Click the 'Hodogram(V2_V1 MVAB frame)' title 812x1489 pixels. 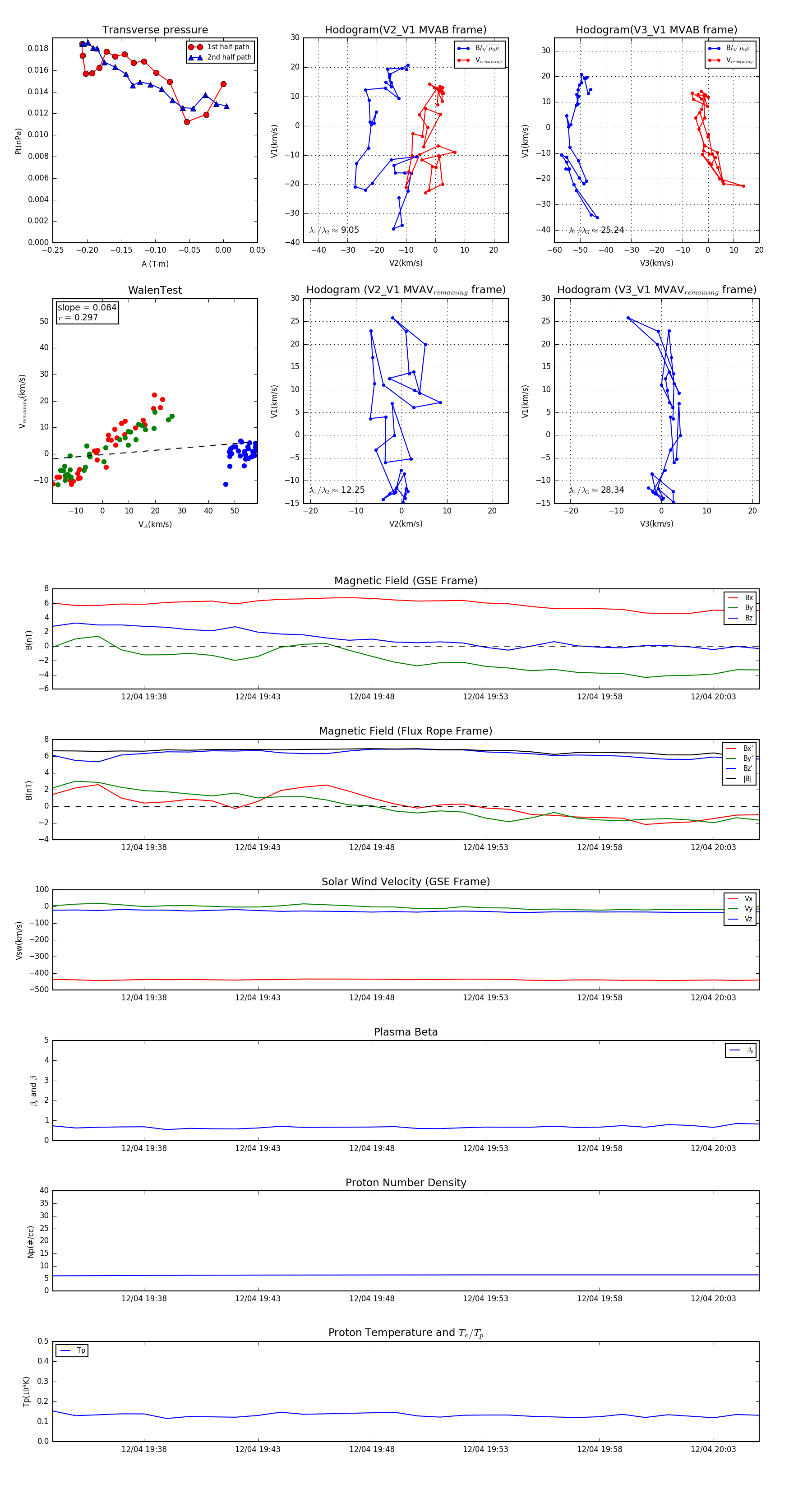pos(405,30)
